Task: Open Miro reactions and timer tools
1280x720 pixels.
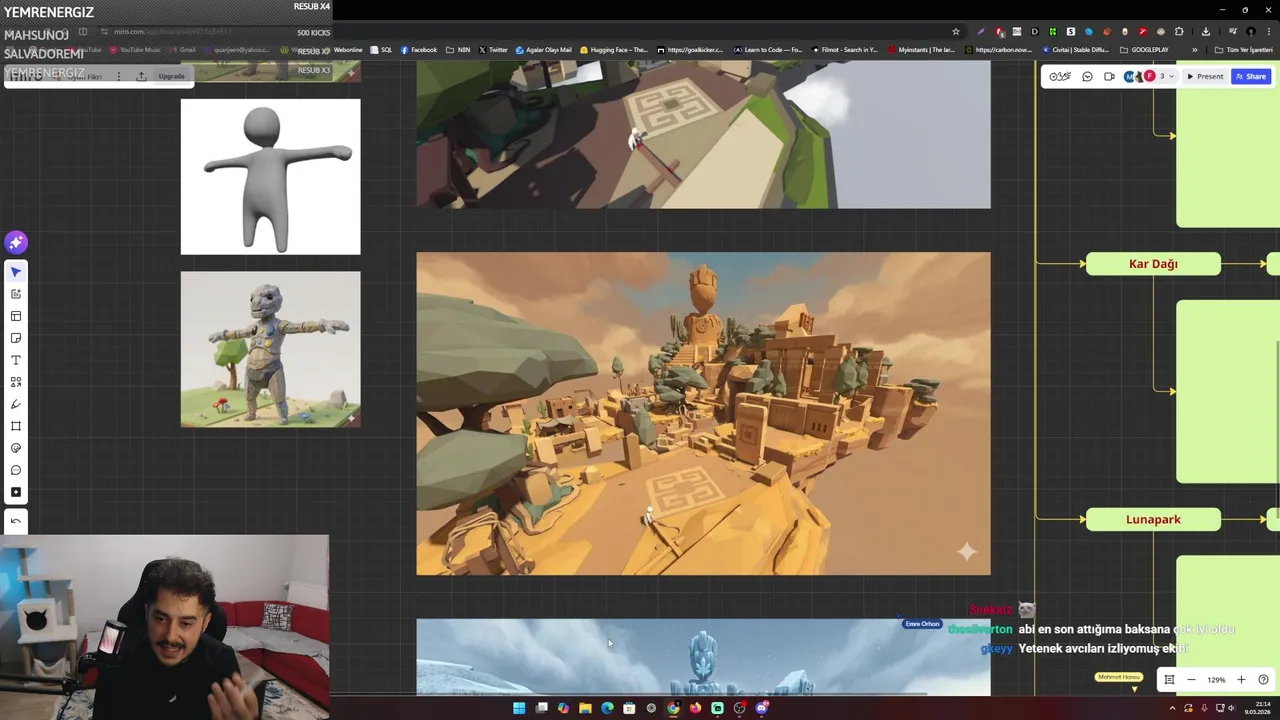Action: [1060, 76]
